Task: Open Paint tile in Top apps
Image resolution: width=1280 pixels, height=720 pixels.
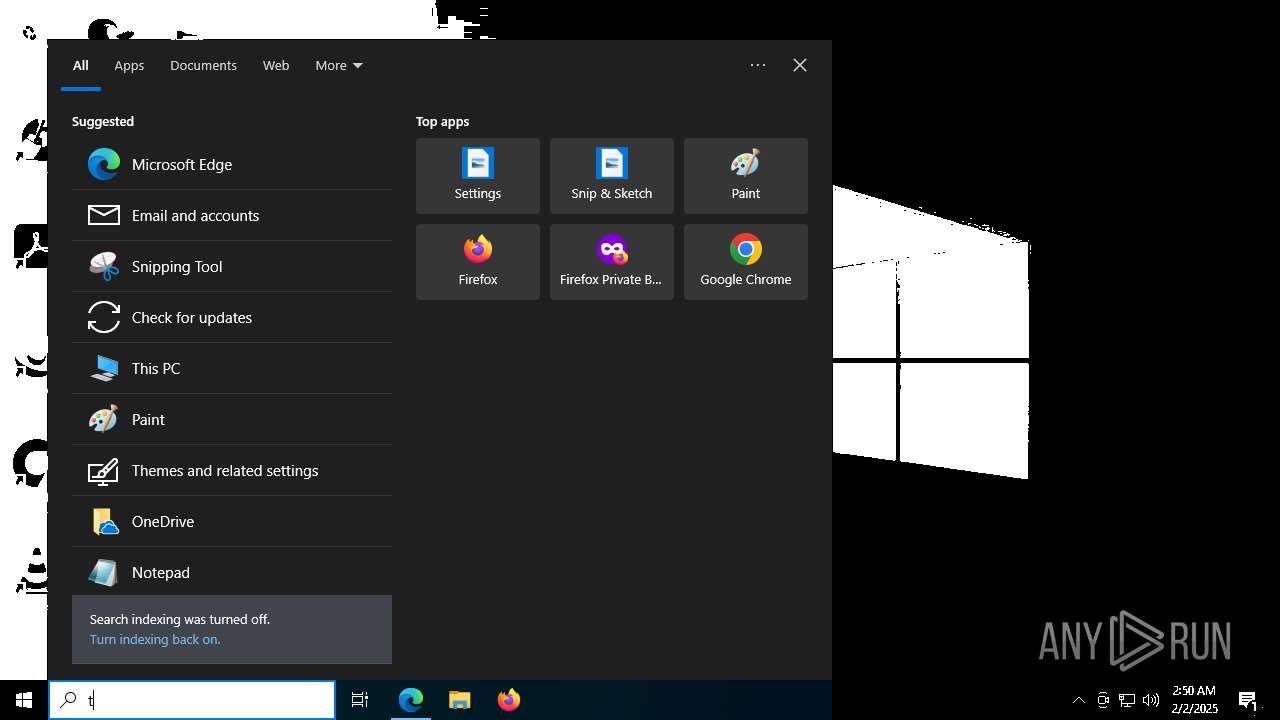Action: click(746, 176)
